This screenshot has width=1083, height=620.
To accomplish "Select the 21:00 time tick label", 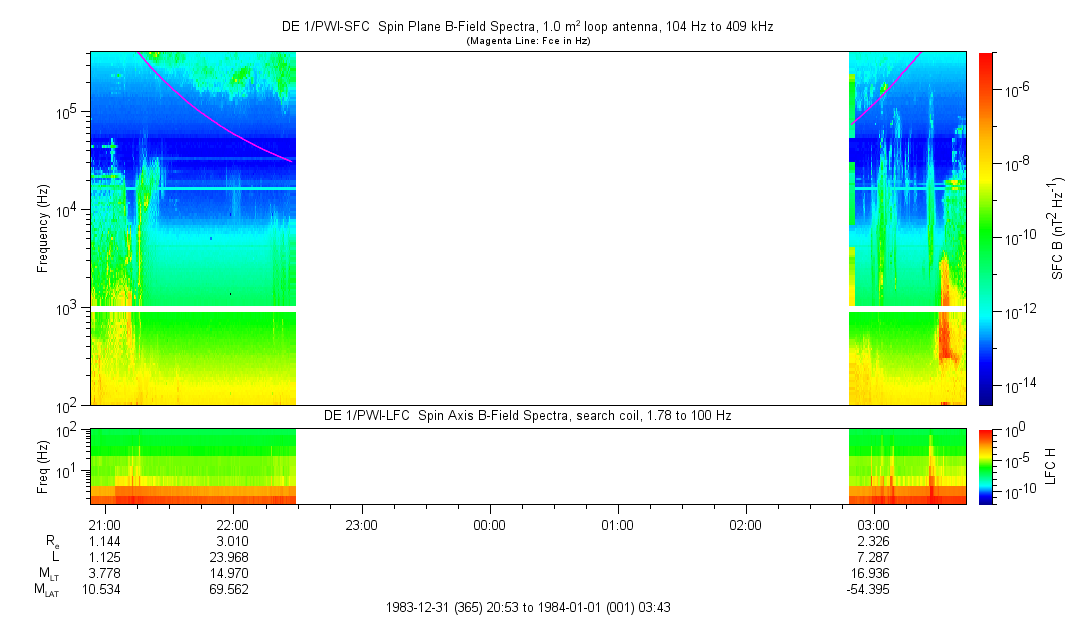I will click(x=105, y=524).
